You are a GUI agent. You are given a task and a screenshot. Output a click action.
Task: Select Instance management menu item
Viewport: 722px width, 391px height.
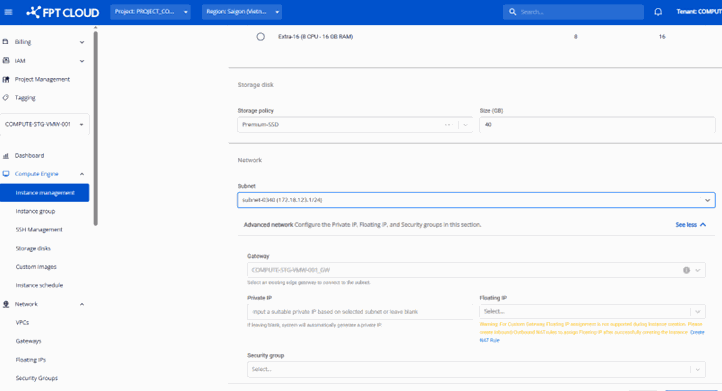pos(45,193)
